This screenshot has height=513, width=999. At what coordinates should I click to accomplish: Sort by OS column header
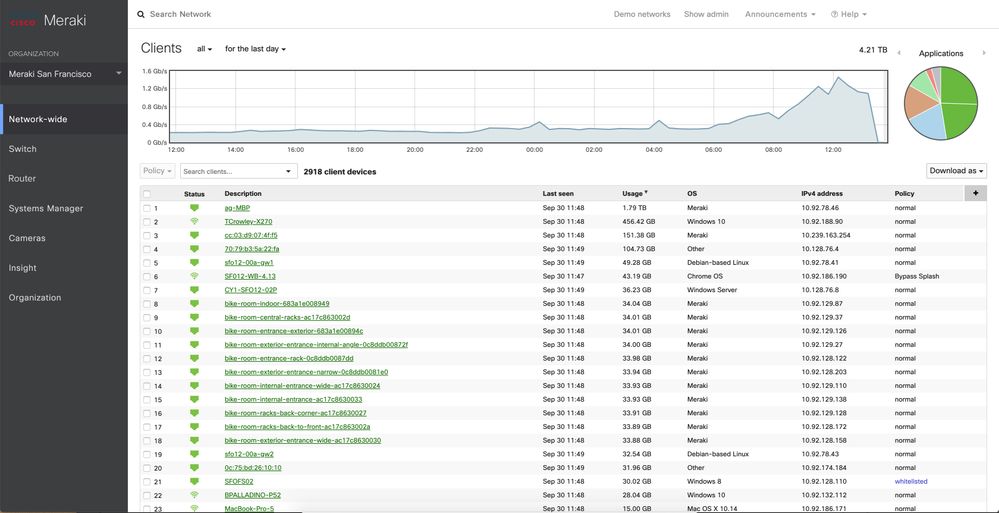pos(691,193)
